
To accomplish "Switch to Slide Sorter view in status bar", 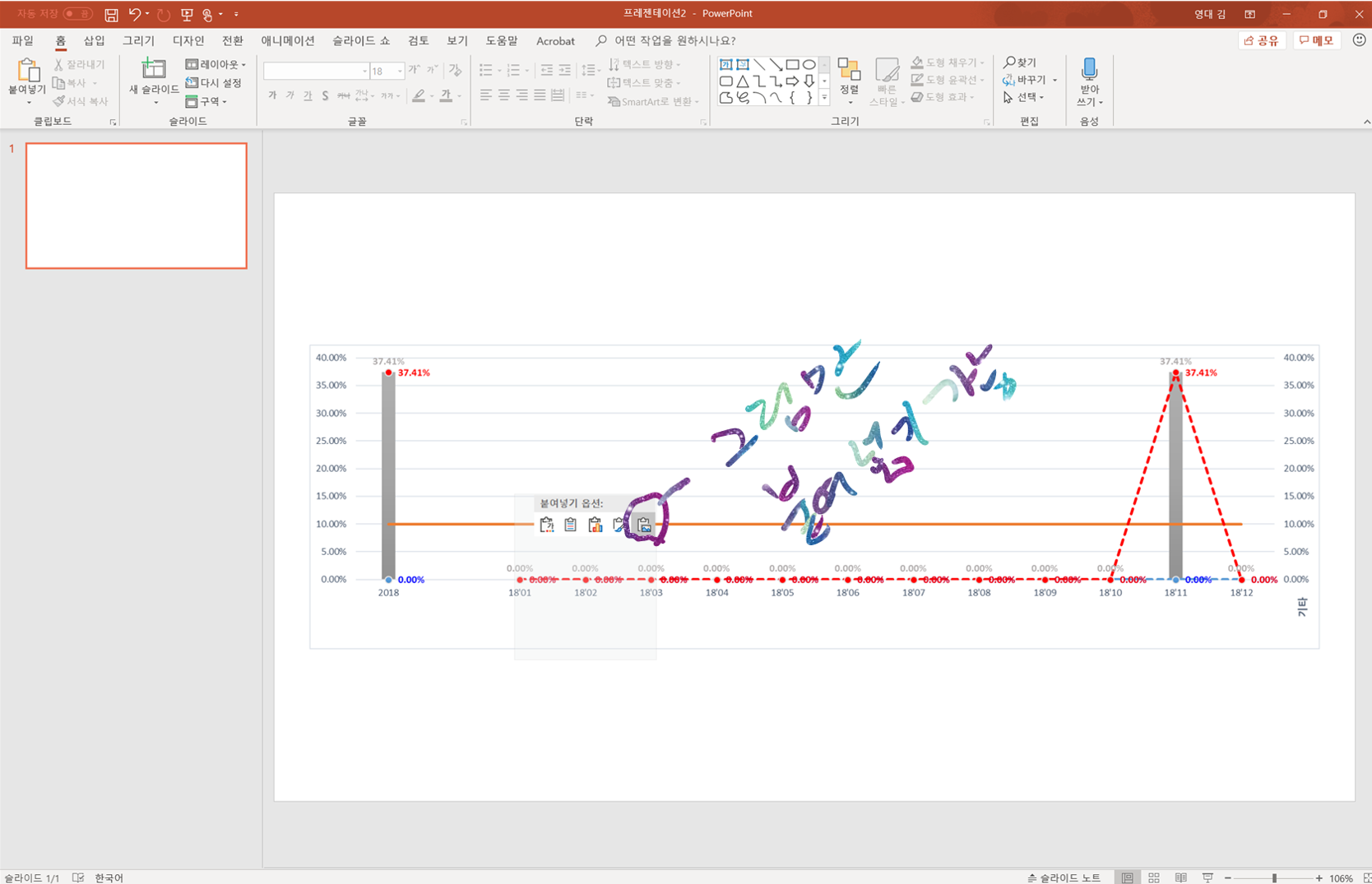I will pos(1153,877).
